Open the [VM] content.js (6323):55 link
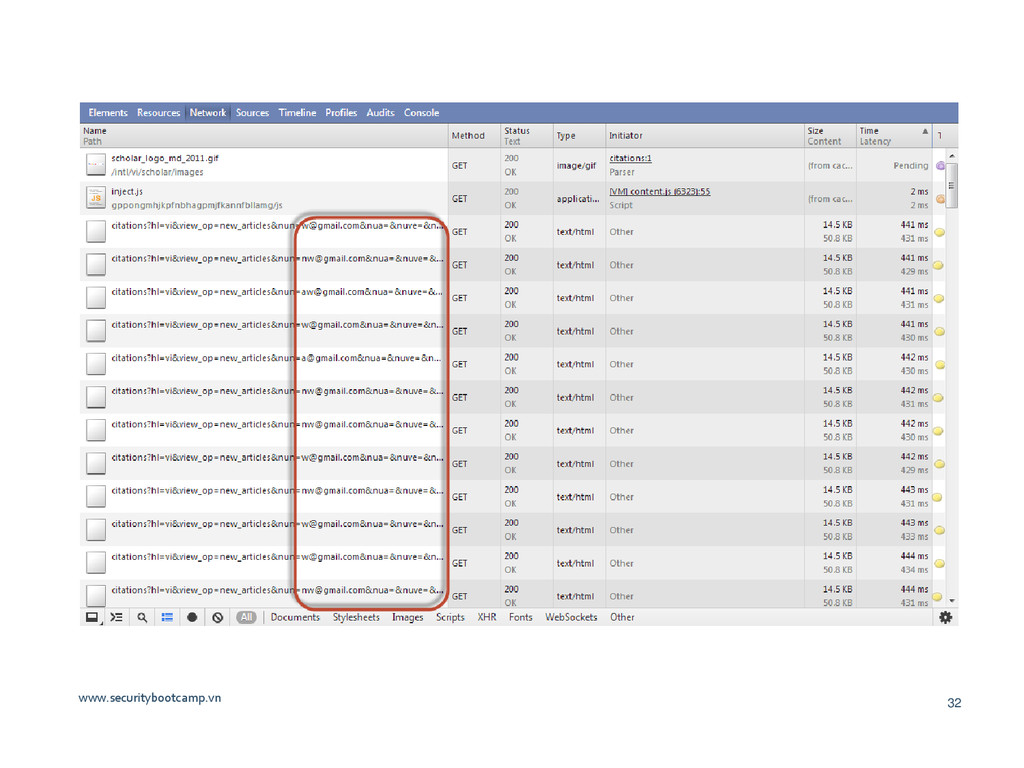Image resolution: width=1024 pixels, height=768 pixels. tap(660, 191)
